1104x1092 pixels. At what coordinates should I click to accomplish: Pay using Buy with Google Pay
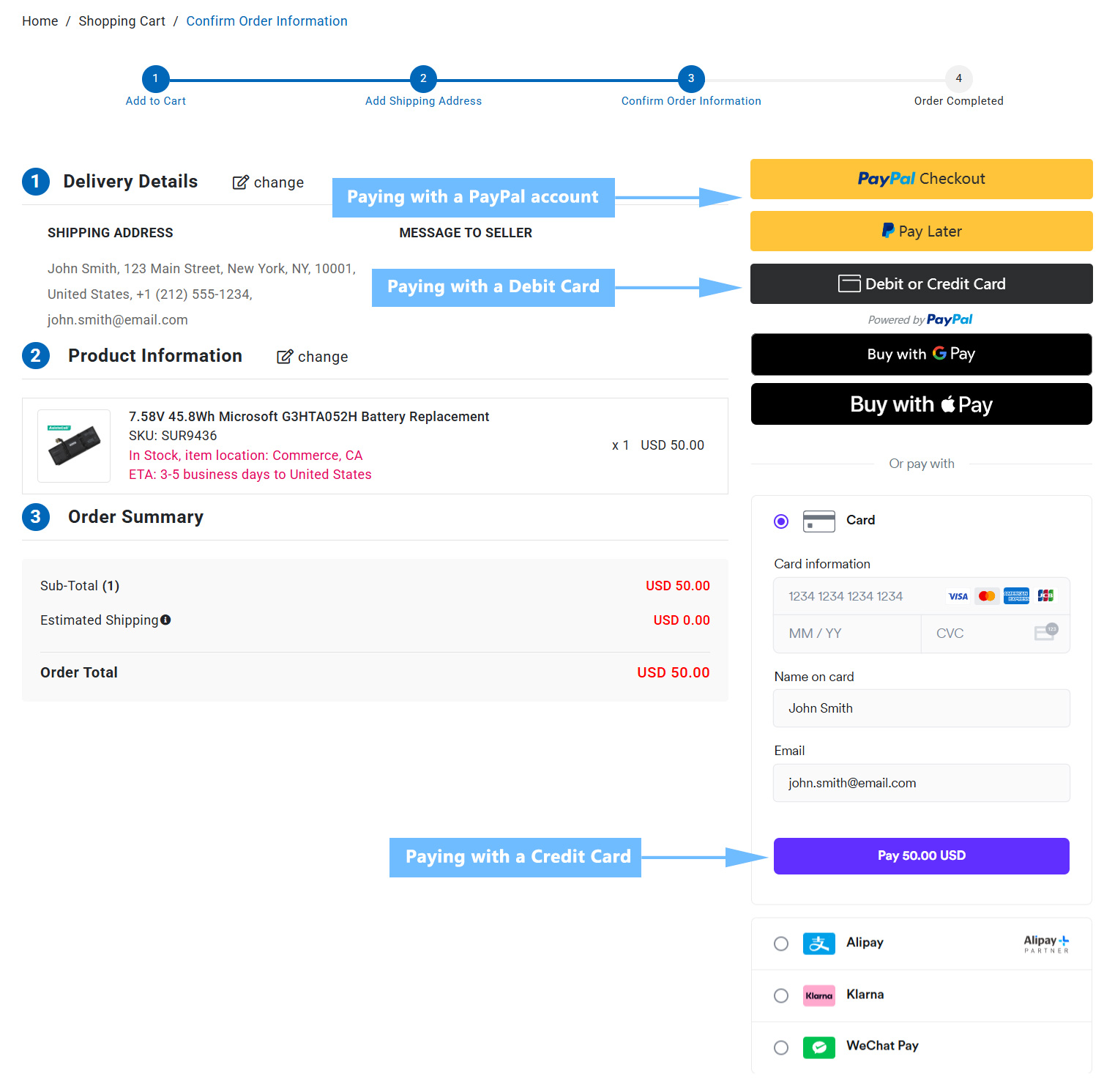tap(921, 354)
